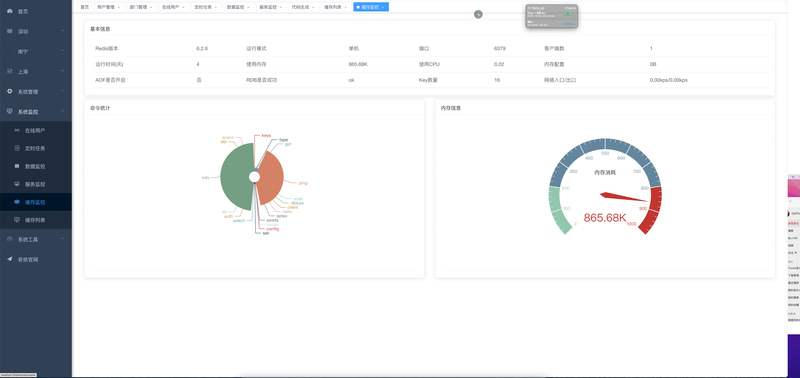Click the 'keys' pie chart label
Screen dimensions: 800x378
click(x=266, y=136)
